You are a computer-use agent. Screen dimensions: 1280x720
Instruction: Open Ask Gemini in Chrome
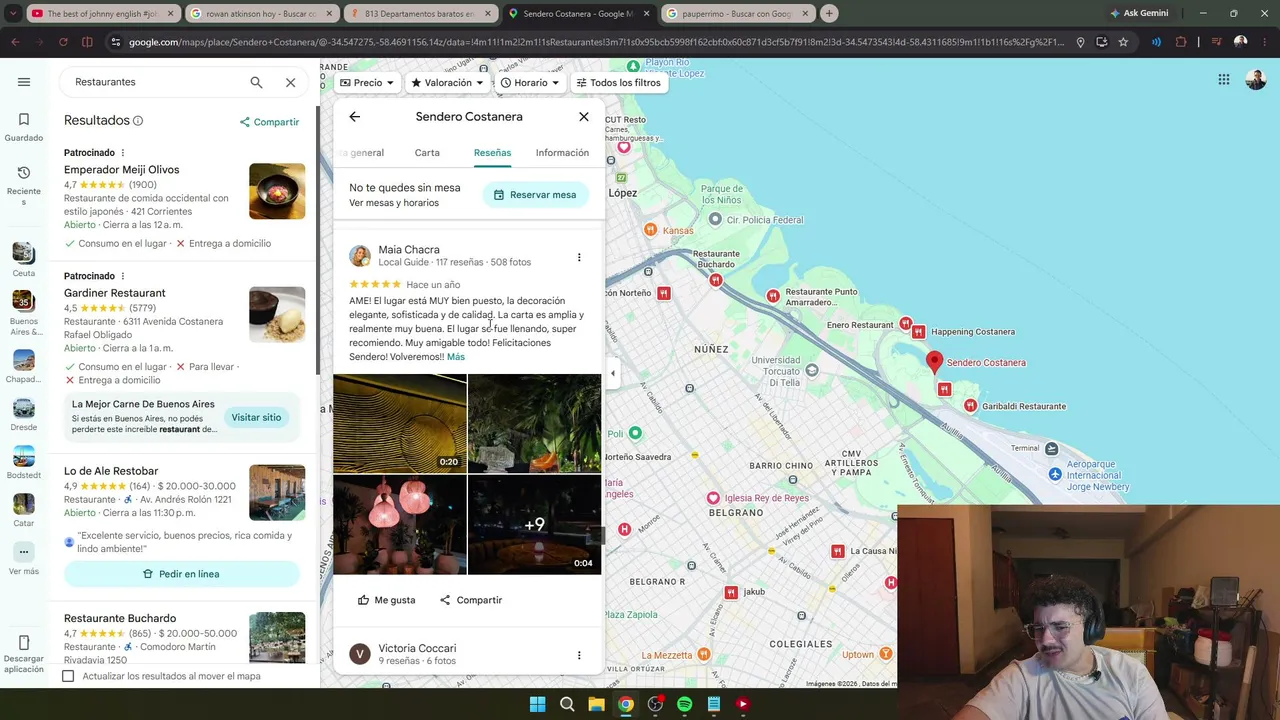click(x=1139, y=14)
